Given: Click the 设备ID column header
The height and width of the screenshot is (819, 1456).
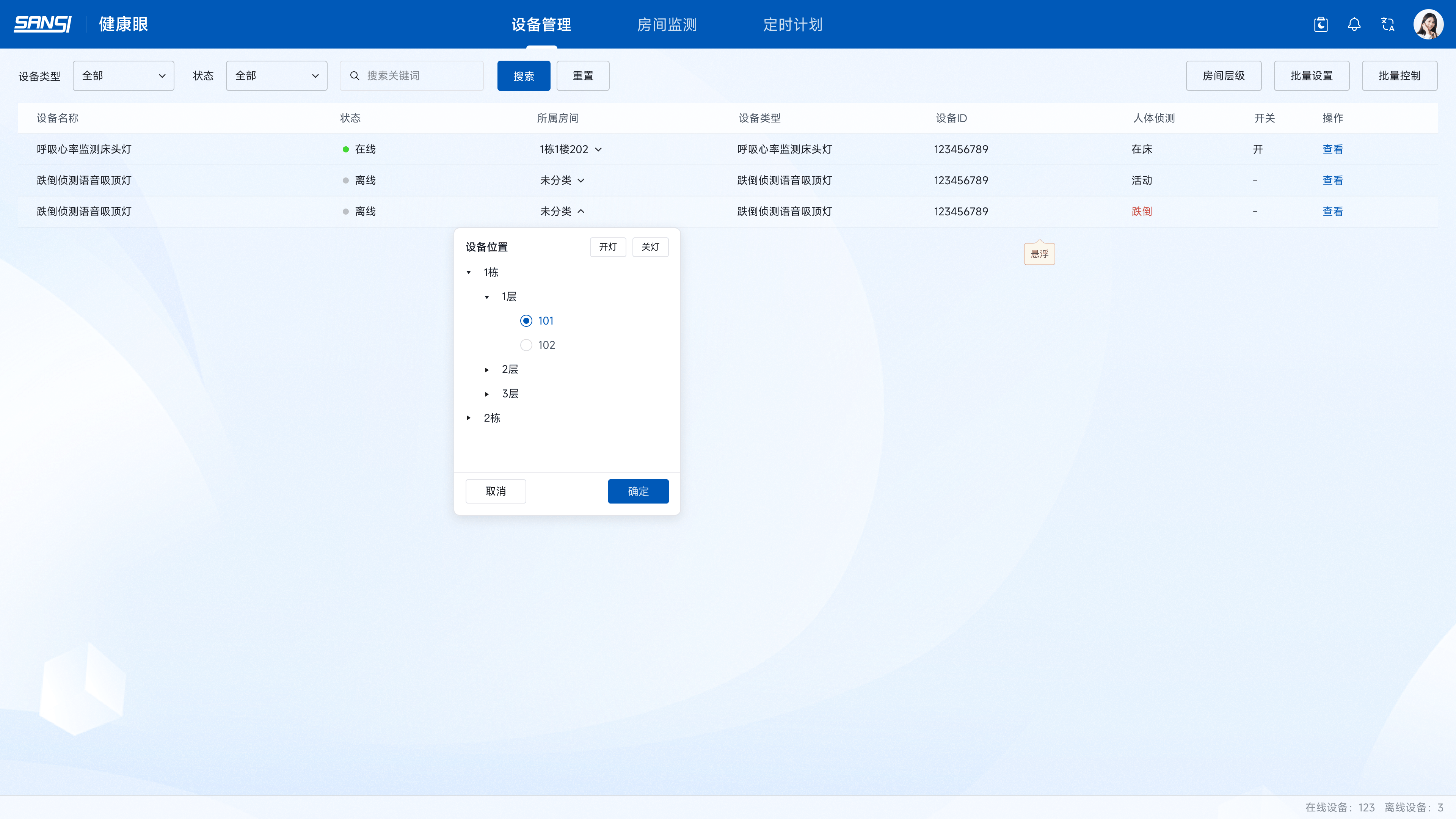Looking at the screenshot, I should pos(951,118).
